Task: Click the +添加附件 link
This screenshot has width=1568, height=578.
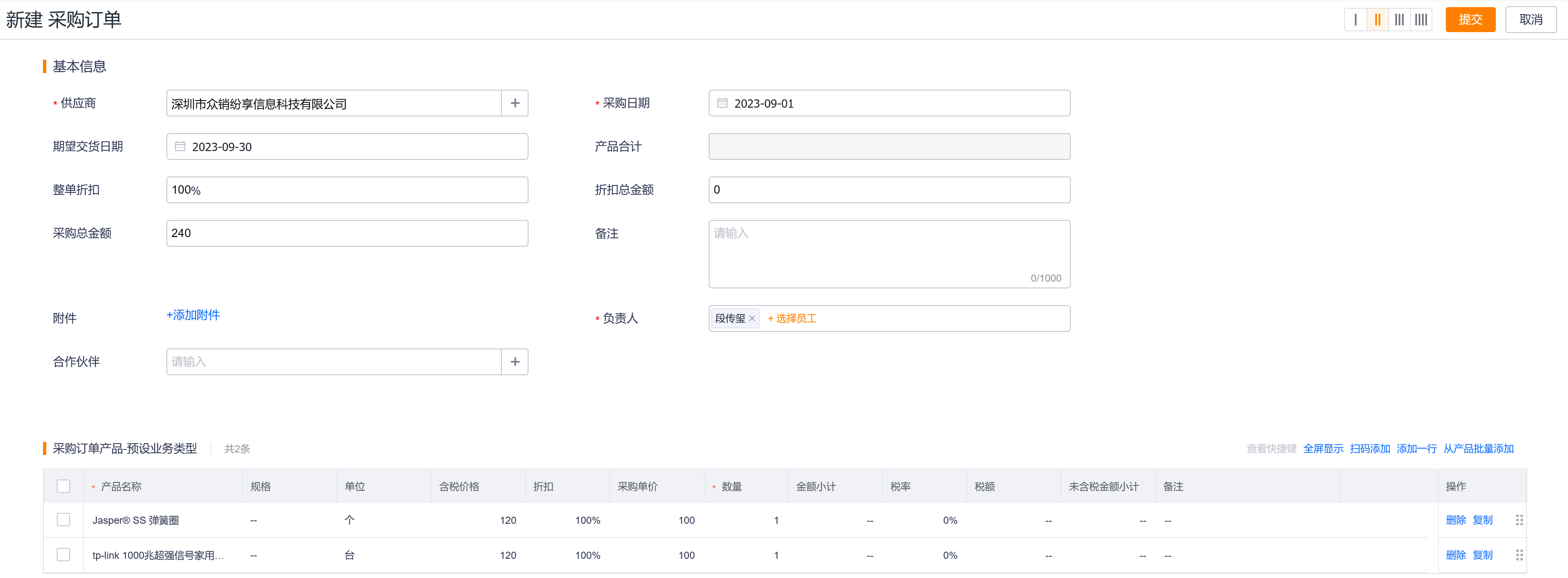Action: pos(193,315)
